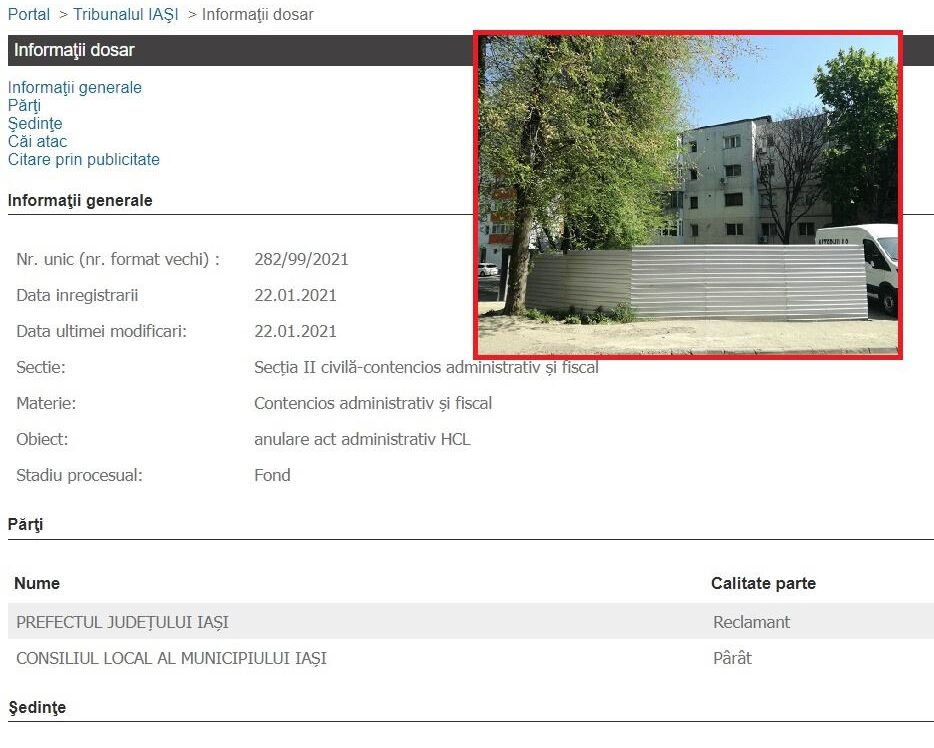Click the Materie value Contencios administrativ și fiscal
The width and height of the screenshot is (934, 748).
pyautogui.click(x=373, y=404)
